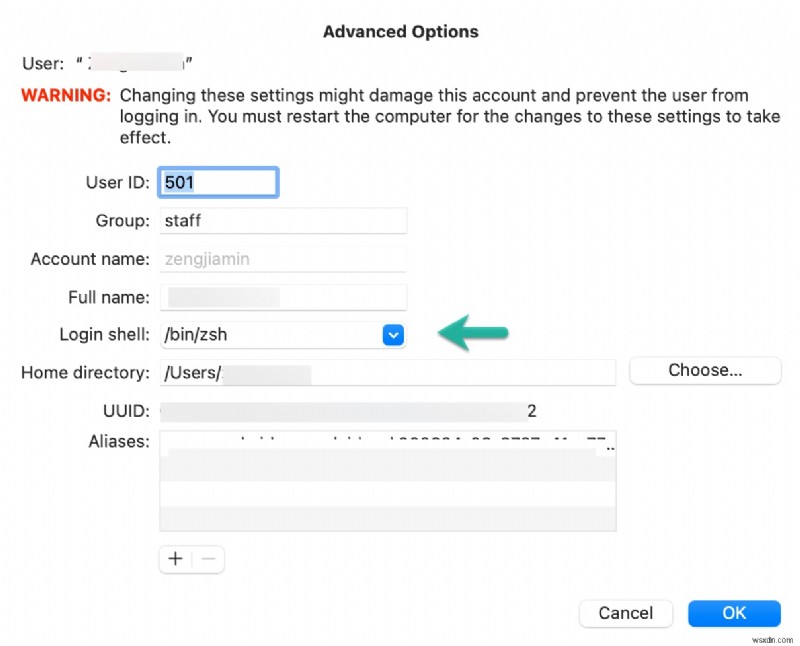Open the Login shell dropdown arrow
Image resolution: width=800 pixels, height=646 pixels.
click(393, 336)
